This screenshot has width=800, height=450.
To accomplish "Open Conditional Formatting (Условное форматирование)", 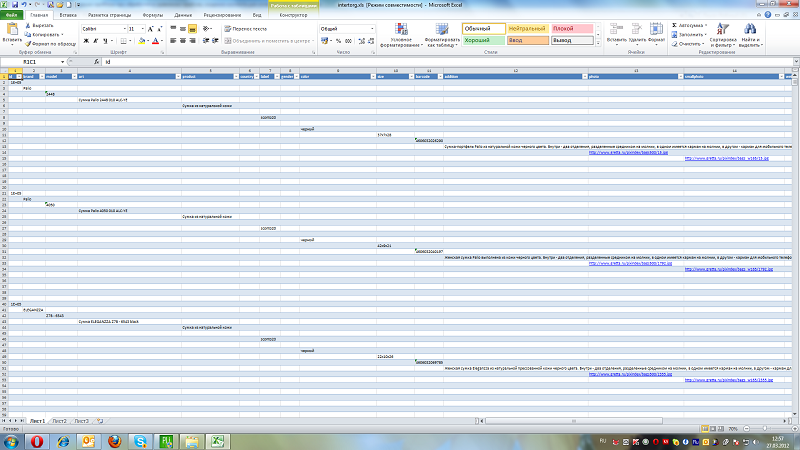I will pyautogui.click(x=402, y=35).
